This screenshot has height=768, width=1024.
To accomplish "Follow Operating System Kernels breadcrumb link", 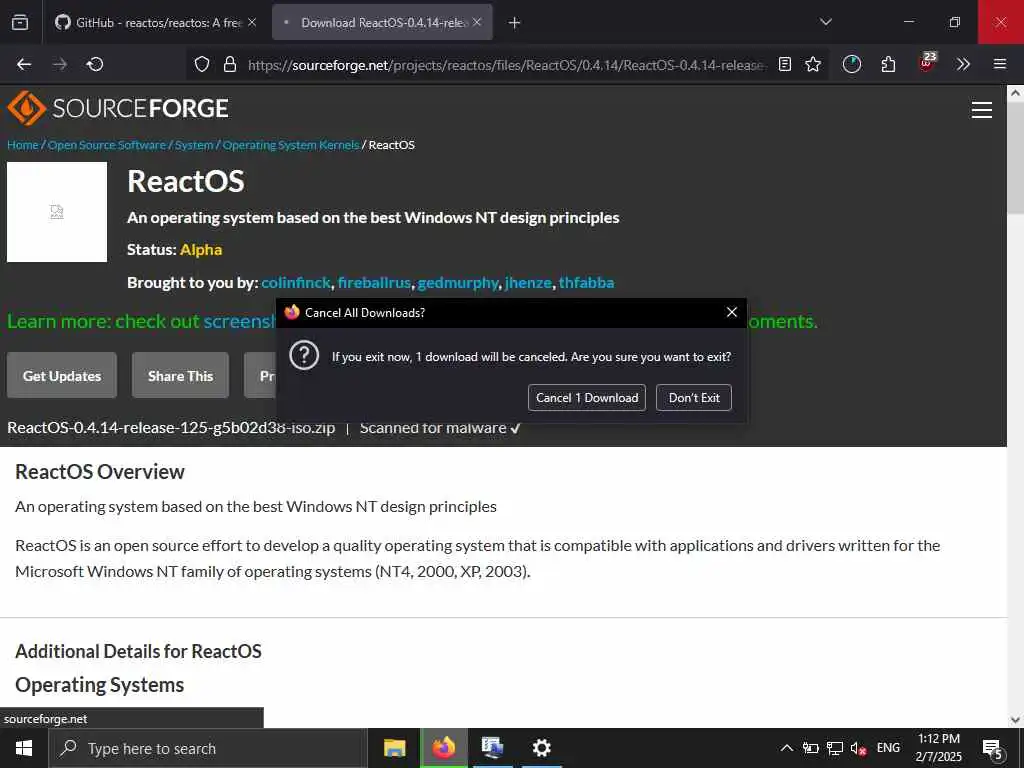I will coord(291,145).
